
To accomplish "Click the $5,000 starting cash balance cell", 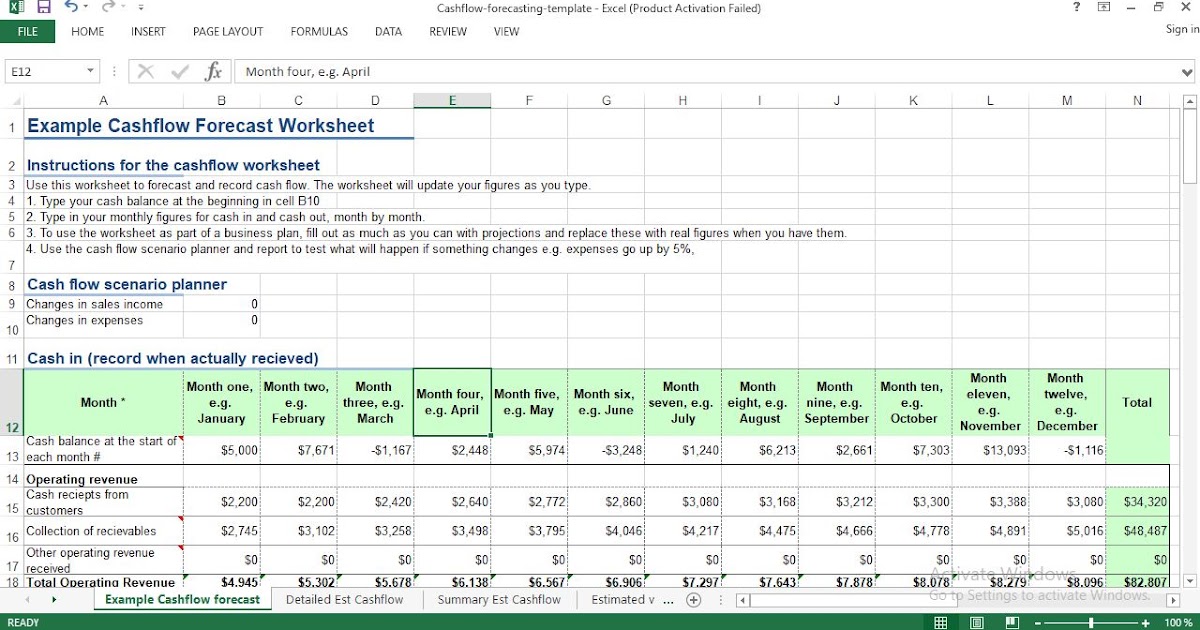I will (x=222, y=450).
